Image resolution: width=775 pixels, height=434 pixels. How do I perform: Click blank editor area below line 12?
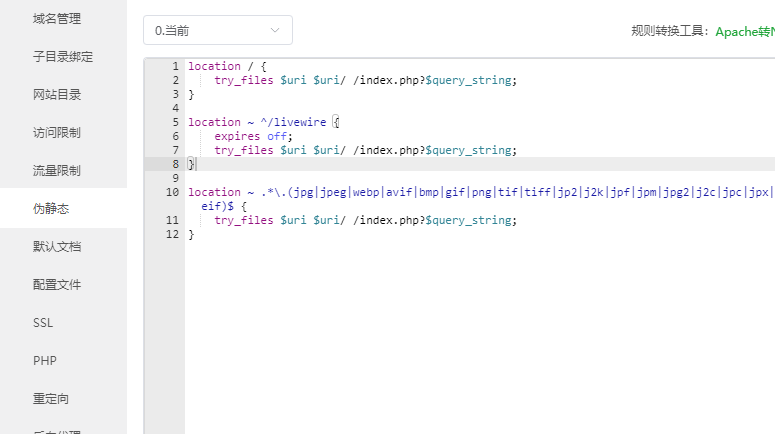pos(450,330)
